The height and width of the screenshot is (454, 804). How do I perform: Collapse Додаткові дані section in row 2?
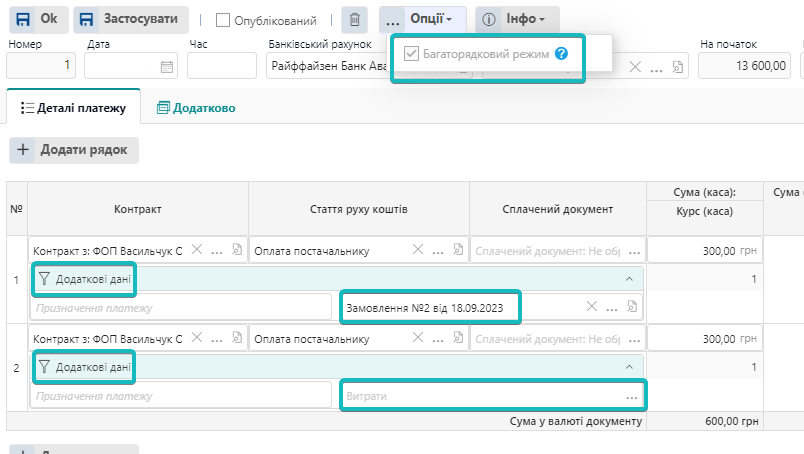click(629, 367)
